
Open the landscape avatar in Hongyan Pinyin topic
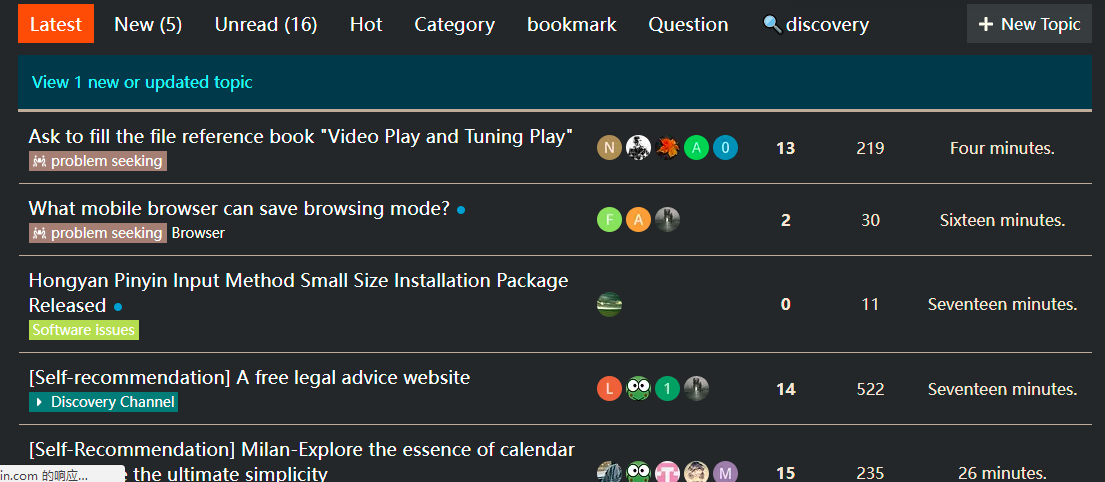(x=609, y=304)
